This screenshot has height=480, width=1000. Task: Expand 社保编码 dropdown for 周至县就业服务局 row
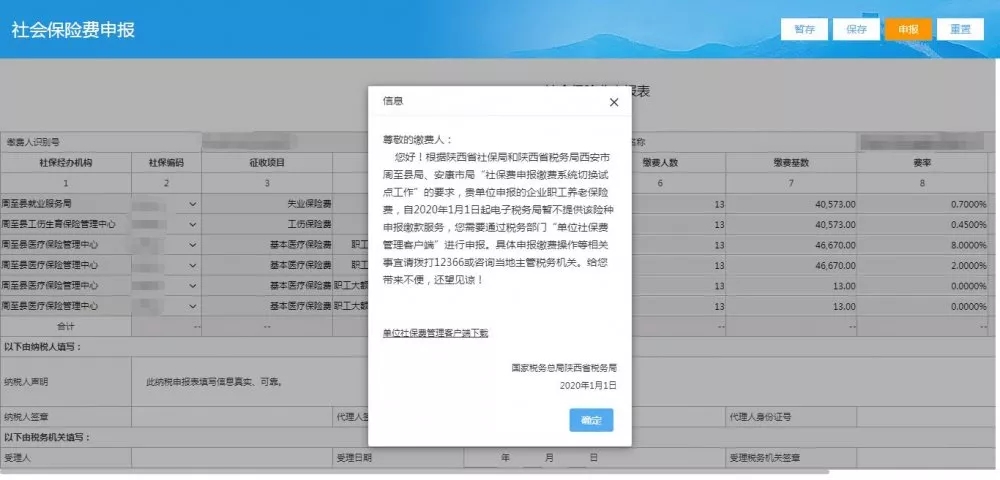(193, 204)
